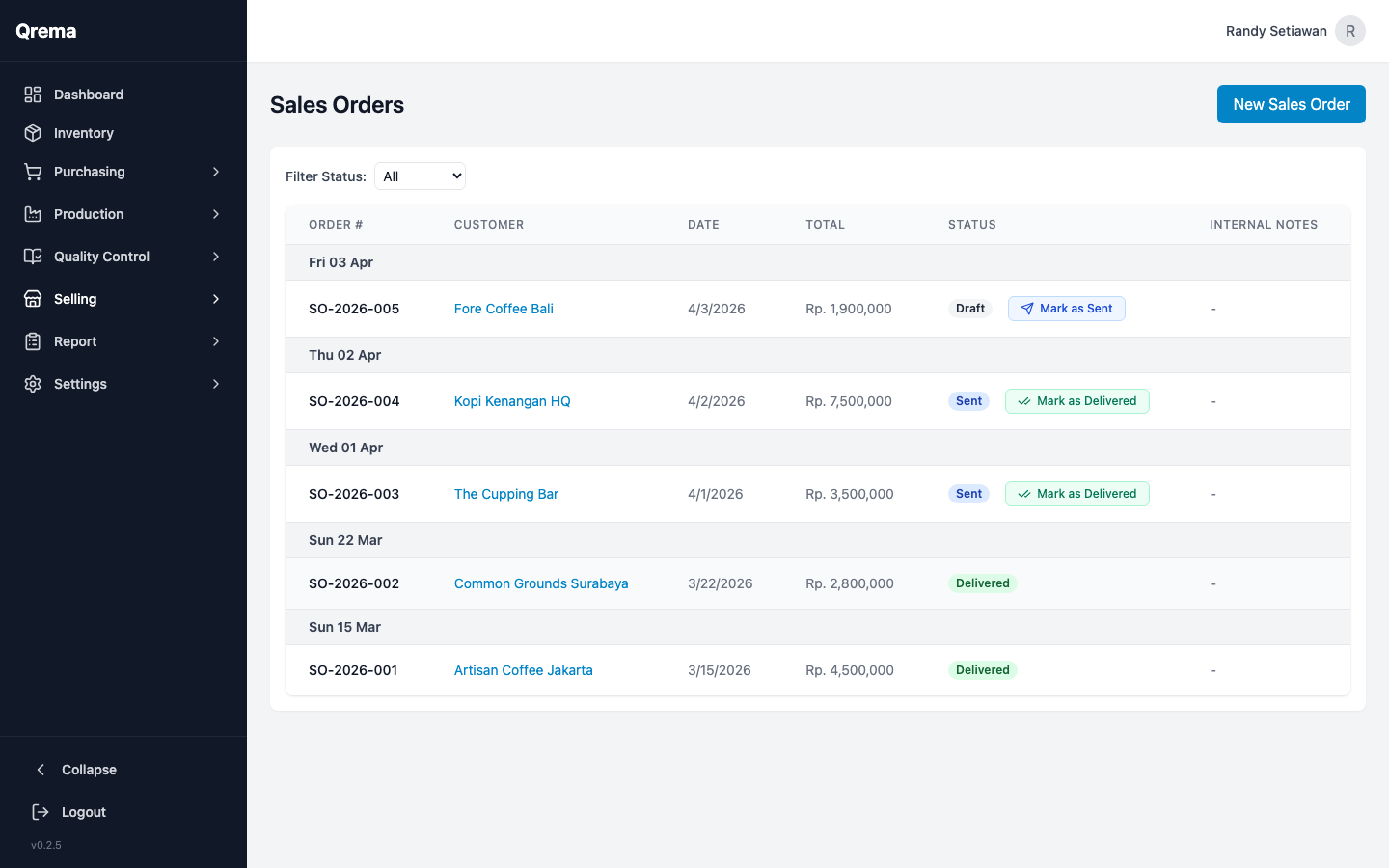
Task: Expand the Report sidebar section
Action: (x=216, y=340)
